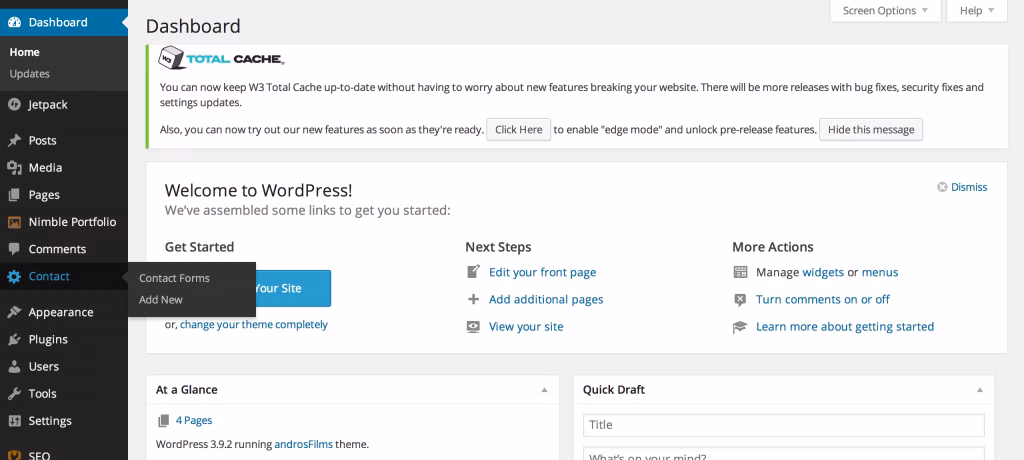Go to Home submenu

(24, 52)
